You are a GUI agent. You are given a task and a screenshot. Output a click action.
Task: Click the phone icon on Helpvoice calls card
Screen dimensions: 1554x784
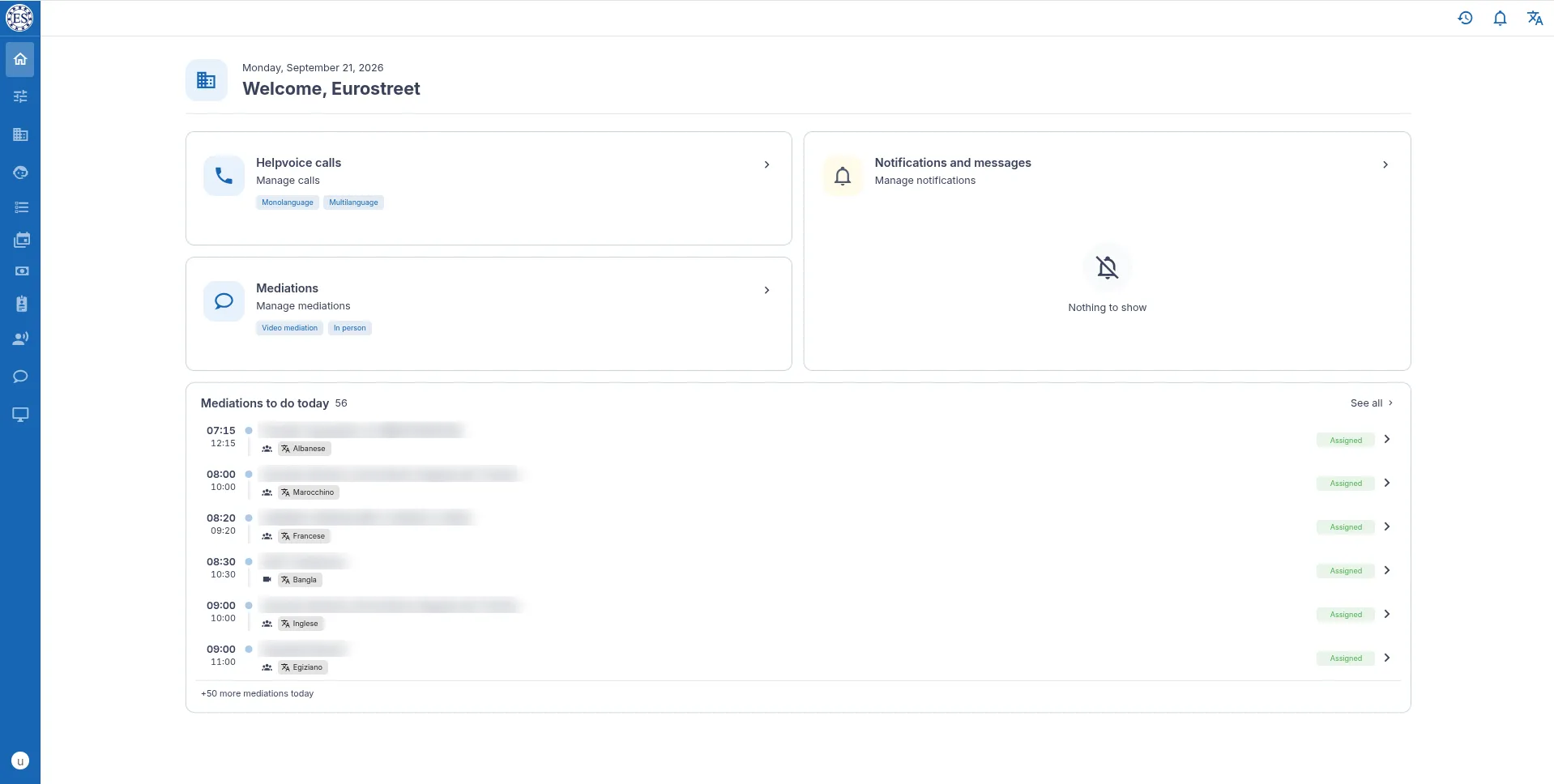coord(224,175)
